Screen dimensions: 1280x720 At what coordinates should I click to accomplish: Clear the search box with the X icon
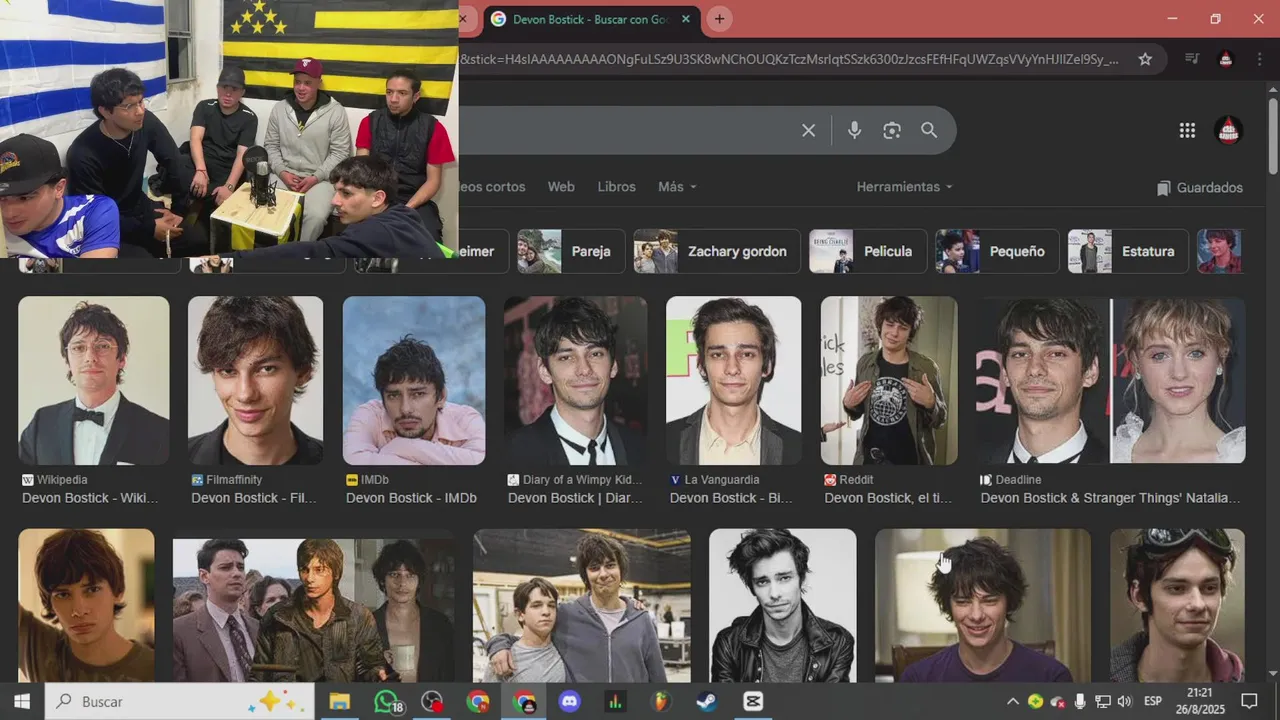808,130
